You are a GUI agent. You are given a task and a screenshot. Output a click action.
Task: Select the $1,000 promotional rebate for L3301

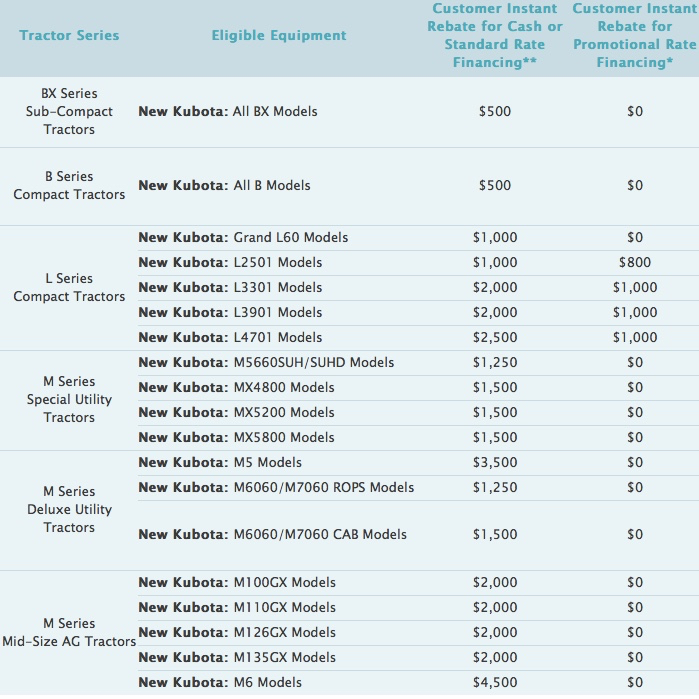635,288
